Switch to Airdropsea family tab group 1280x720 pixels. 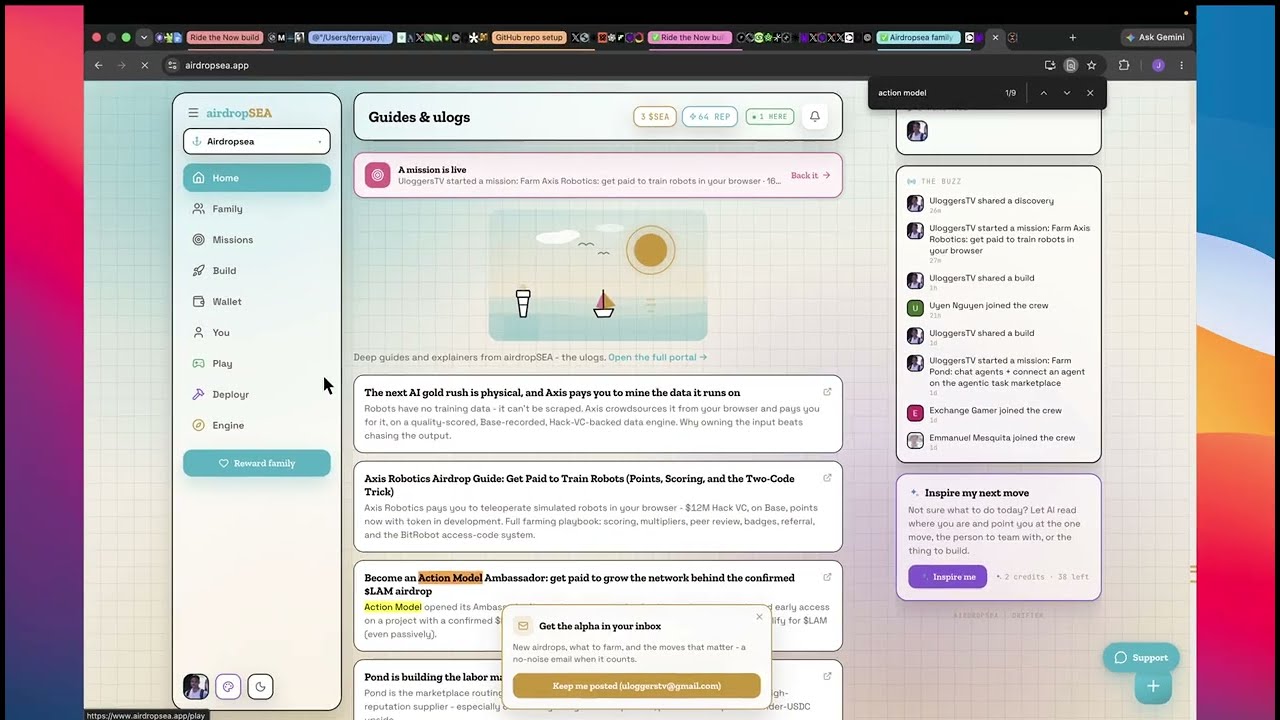click(x=918, y=38)
